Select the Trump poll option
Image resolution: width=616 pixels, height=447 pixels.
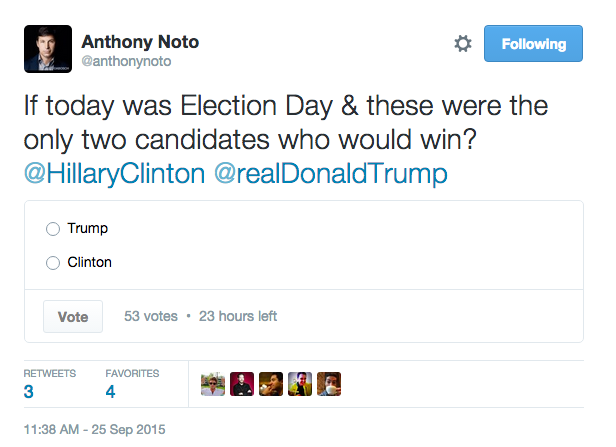click(x=53, y=229)
